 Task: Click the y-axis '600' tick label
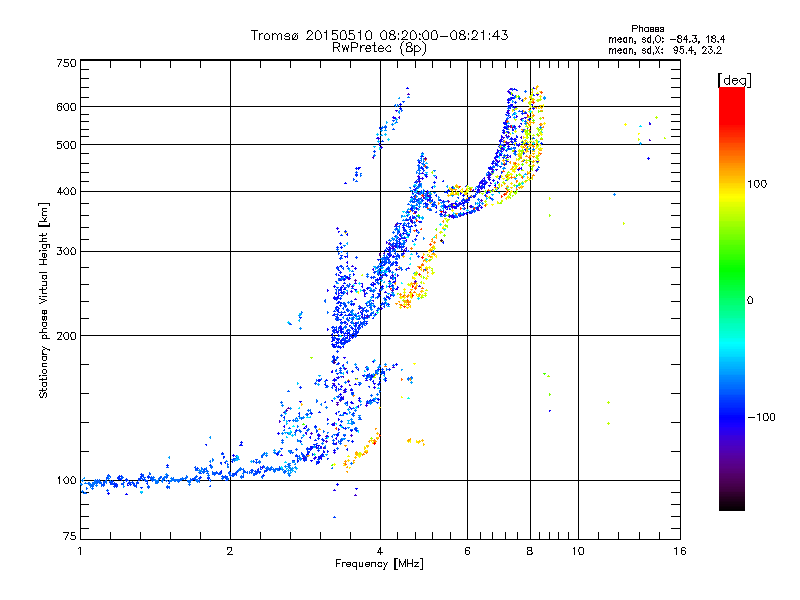click(x=66, y=107)
